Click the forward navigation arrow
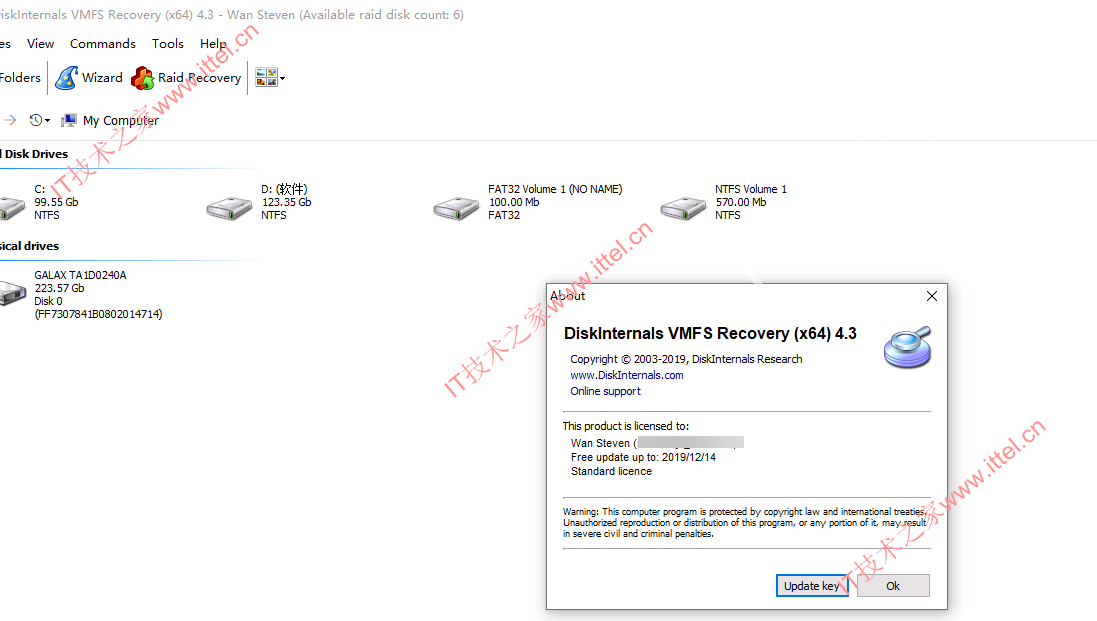 (x=10, y=120)
